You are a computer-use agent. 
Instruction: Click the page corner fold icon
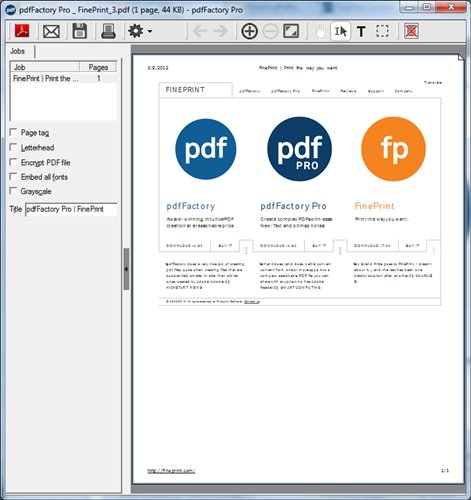(460, 58)
